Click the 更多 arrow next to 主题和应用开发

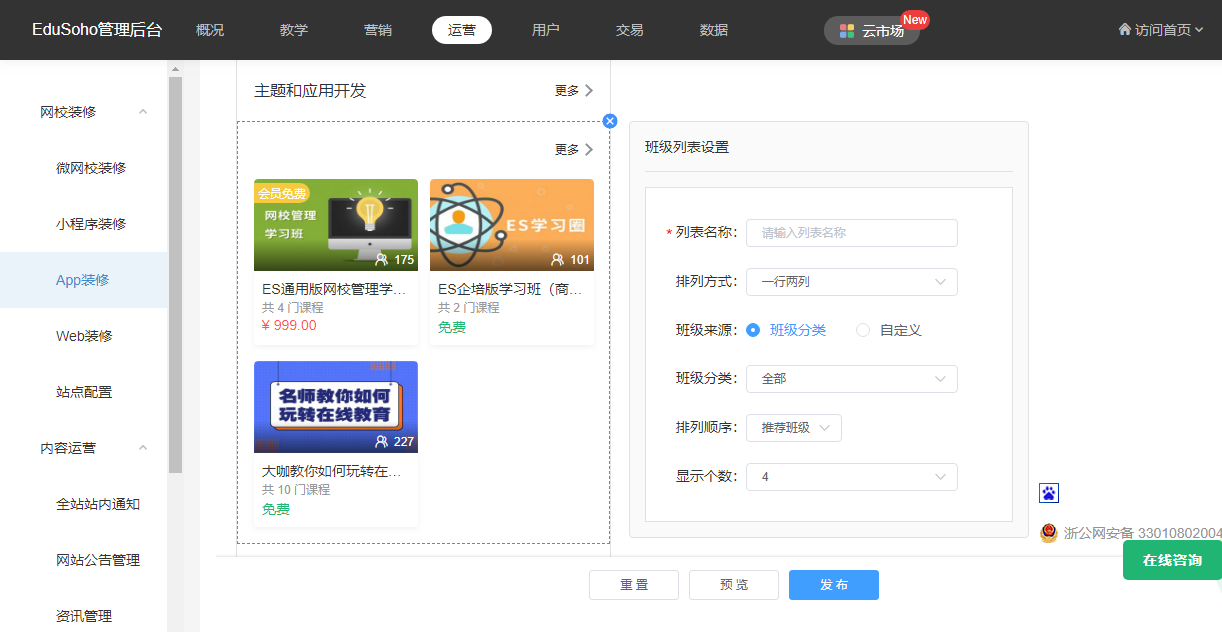588,91
